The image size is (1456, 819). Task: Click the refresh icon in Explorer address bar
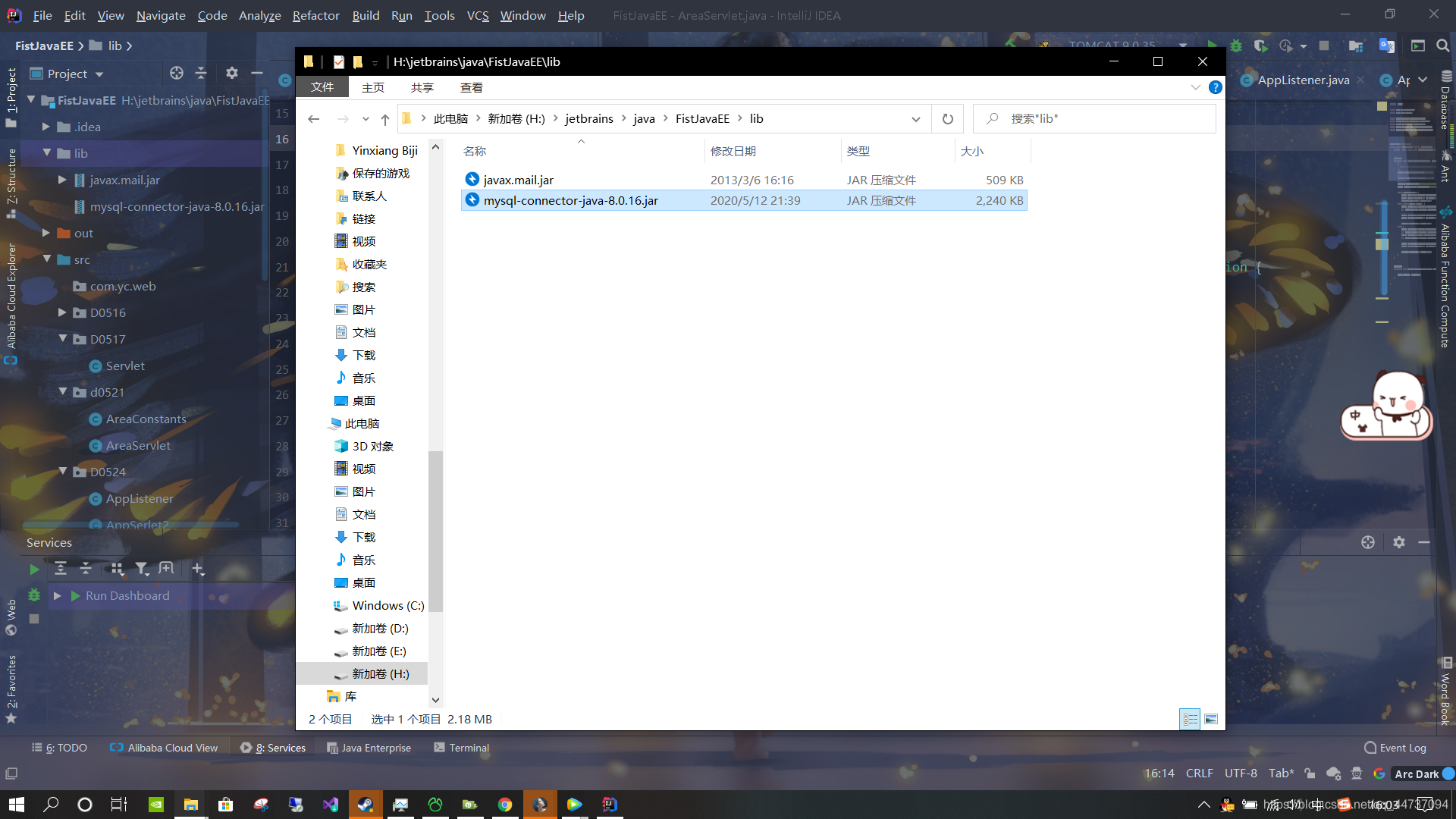[x=946, y=118]
